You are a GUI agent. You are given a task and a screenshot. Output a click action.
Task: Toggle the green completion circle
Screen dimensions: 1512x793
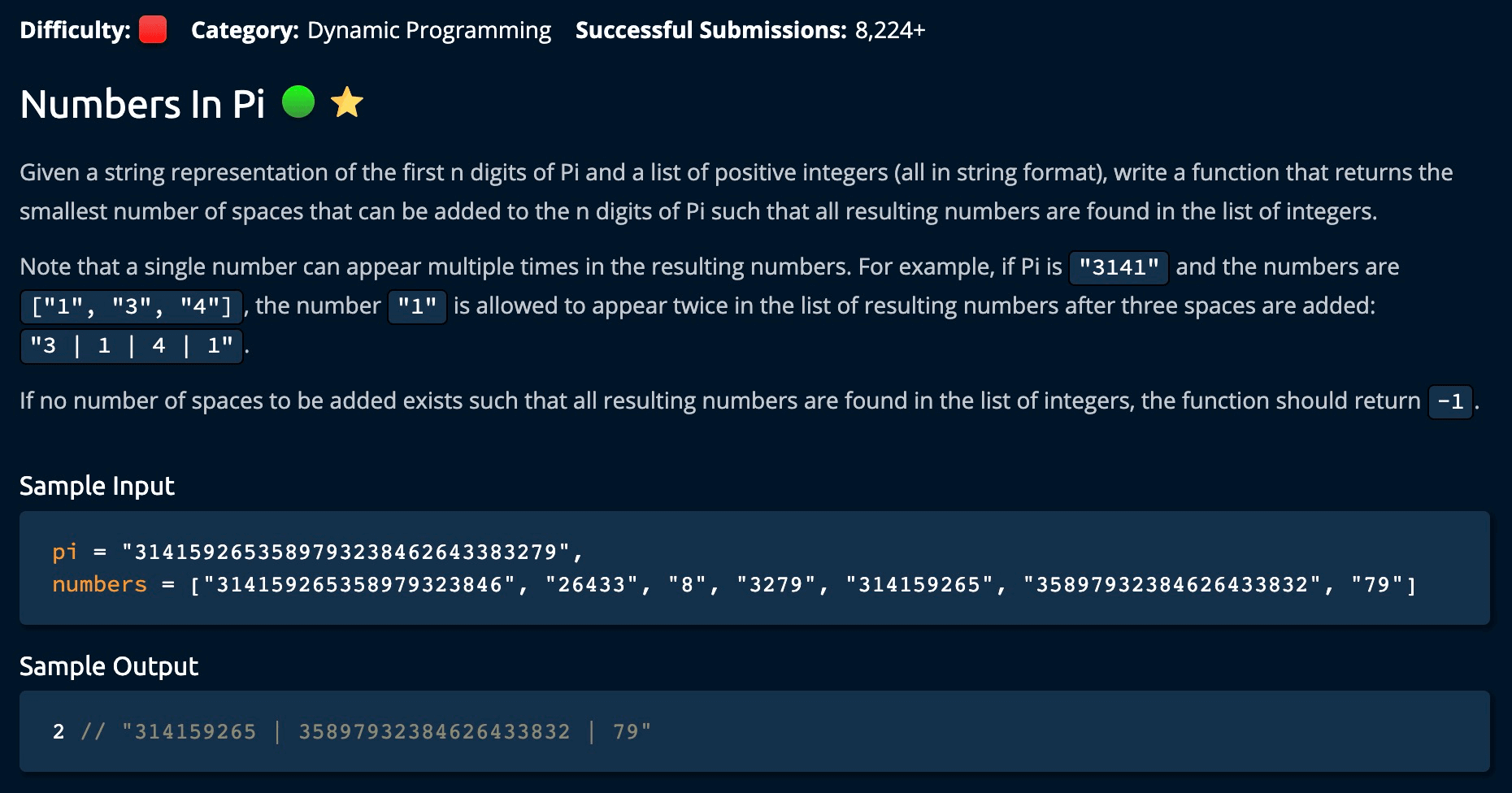(298, 102)
